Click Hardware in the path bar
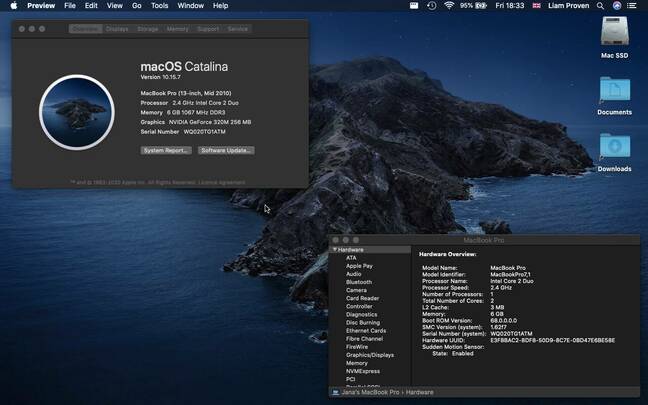This screenshot has height=405, width=648. [x=419, y=392]
